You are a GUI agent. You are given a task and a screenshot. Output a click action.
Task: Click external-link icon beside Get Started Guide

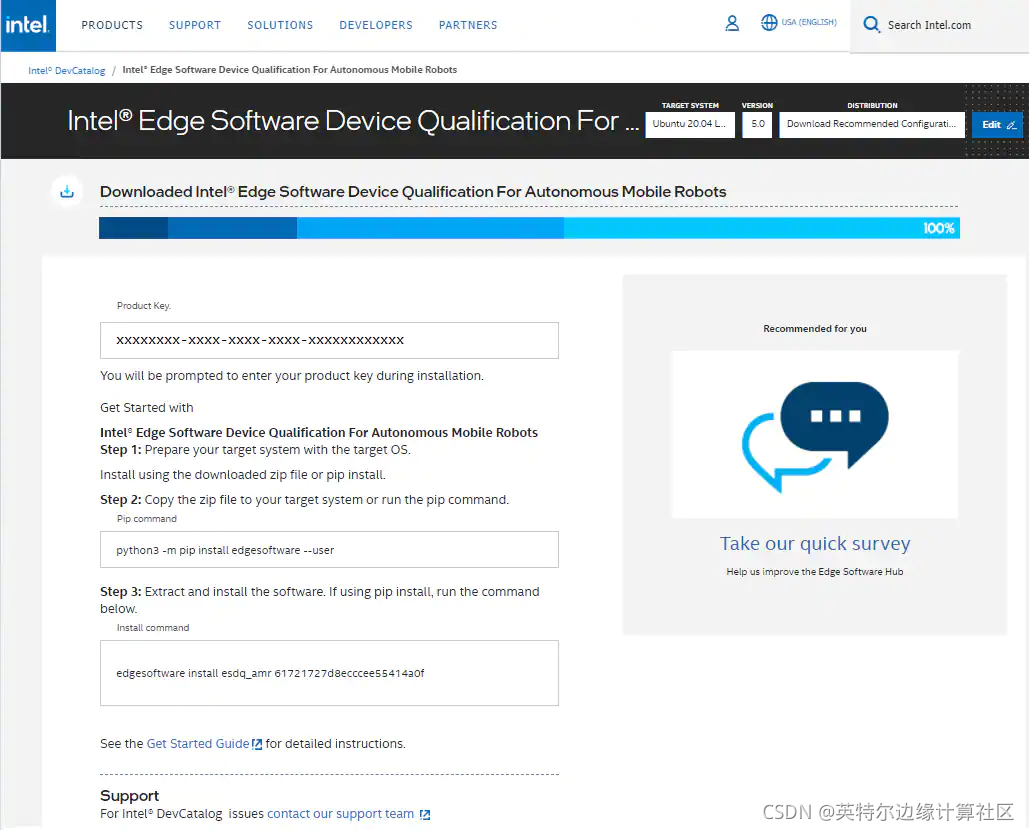tap(257, 744)
